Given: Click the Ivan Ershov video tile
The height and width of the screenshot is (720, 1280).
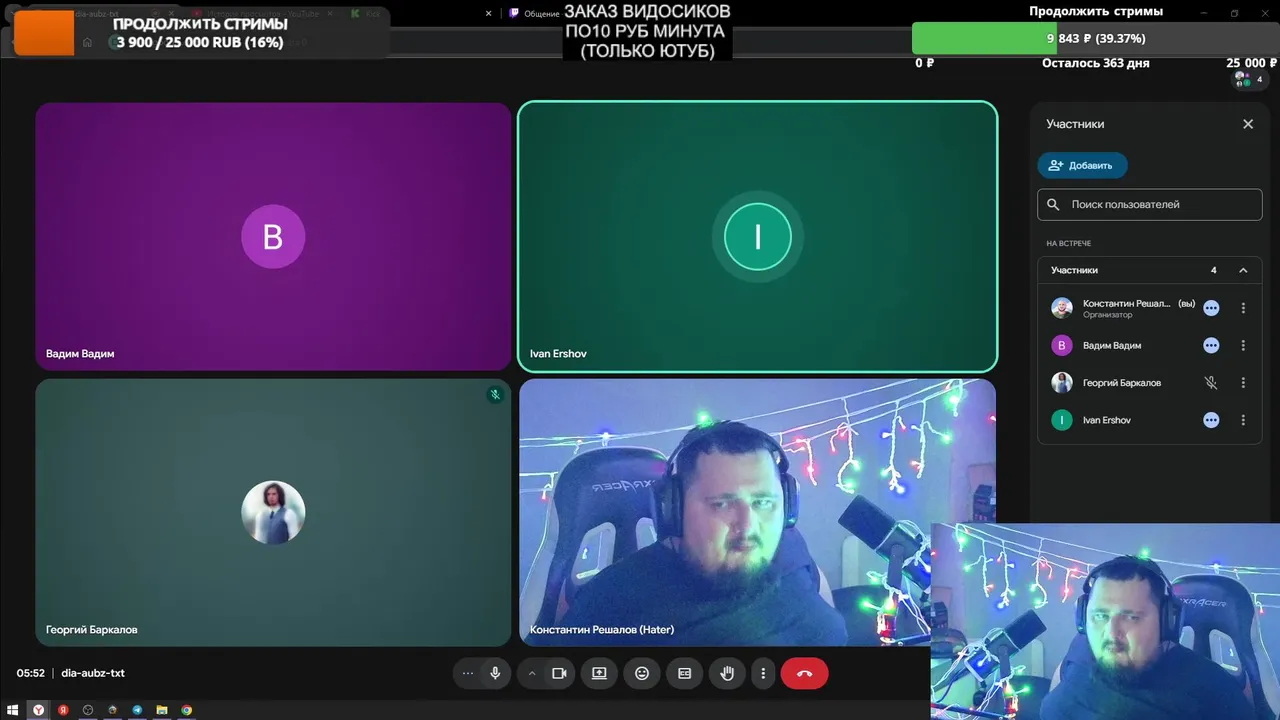Looking at the screenshot, I should (757, 236).
